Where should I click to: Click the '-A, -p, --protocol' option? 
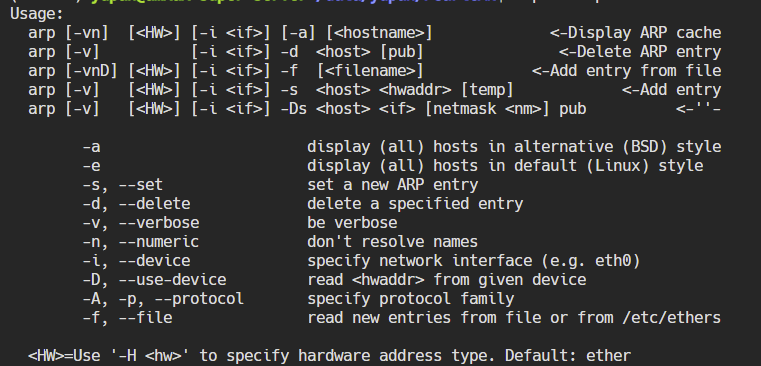tap(163, 299)
